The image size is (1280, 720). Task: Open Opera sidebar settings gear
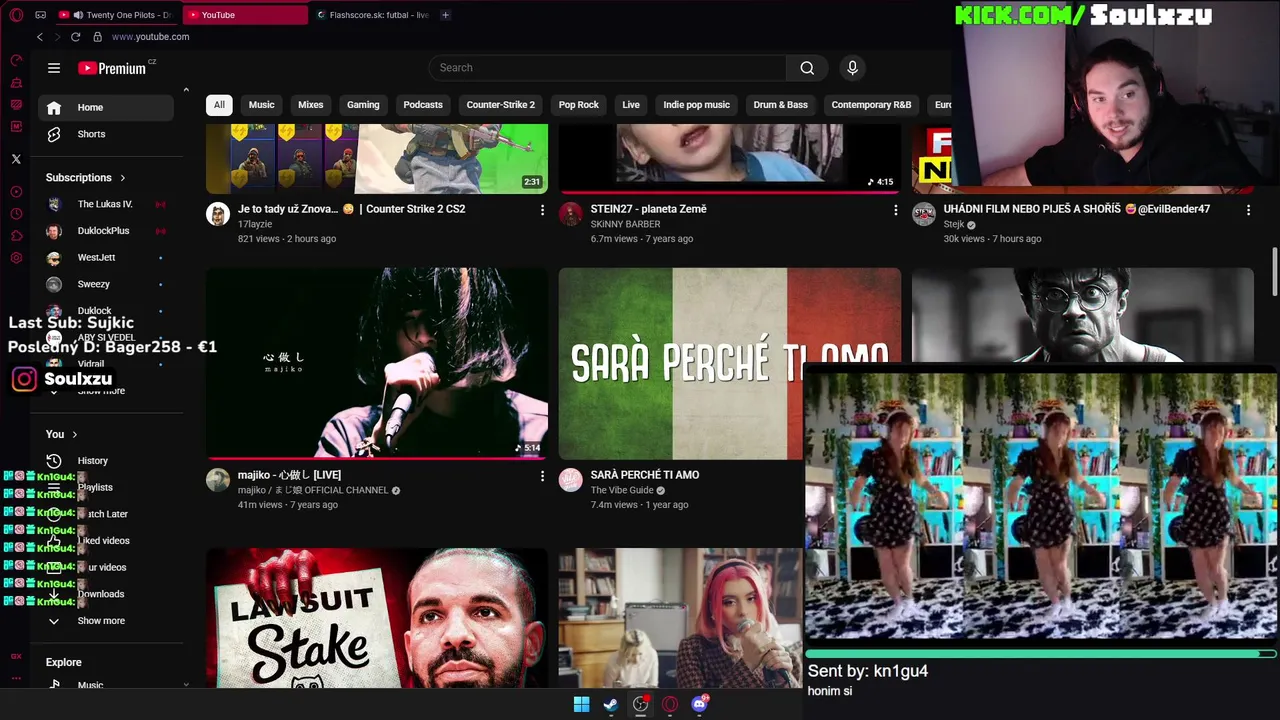(16, 258)
